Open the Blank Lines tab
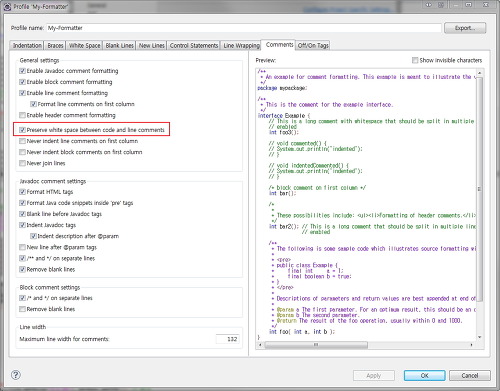 coord(120,45)
